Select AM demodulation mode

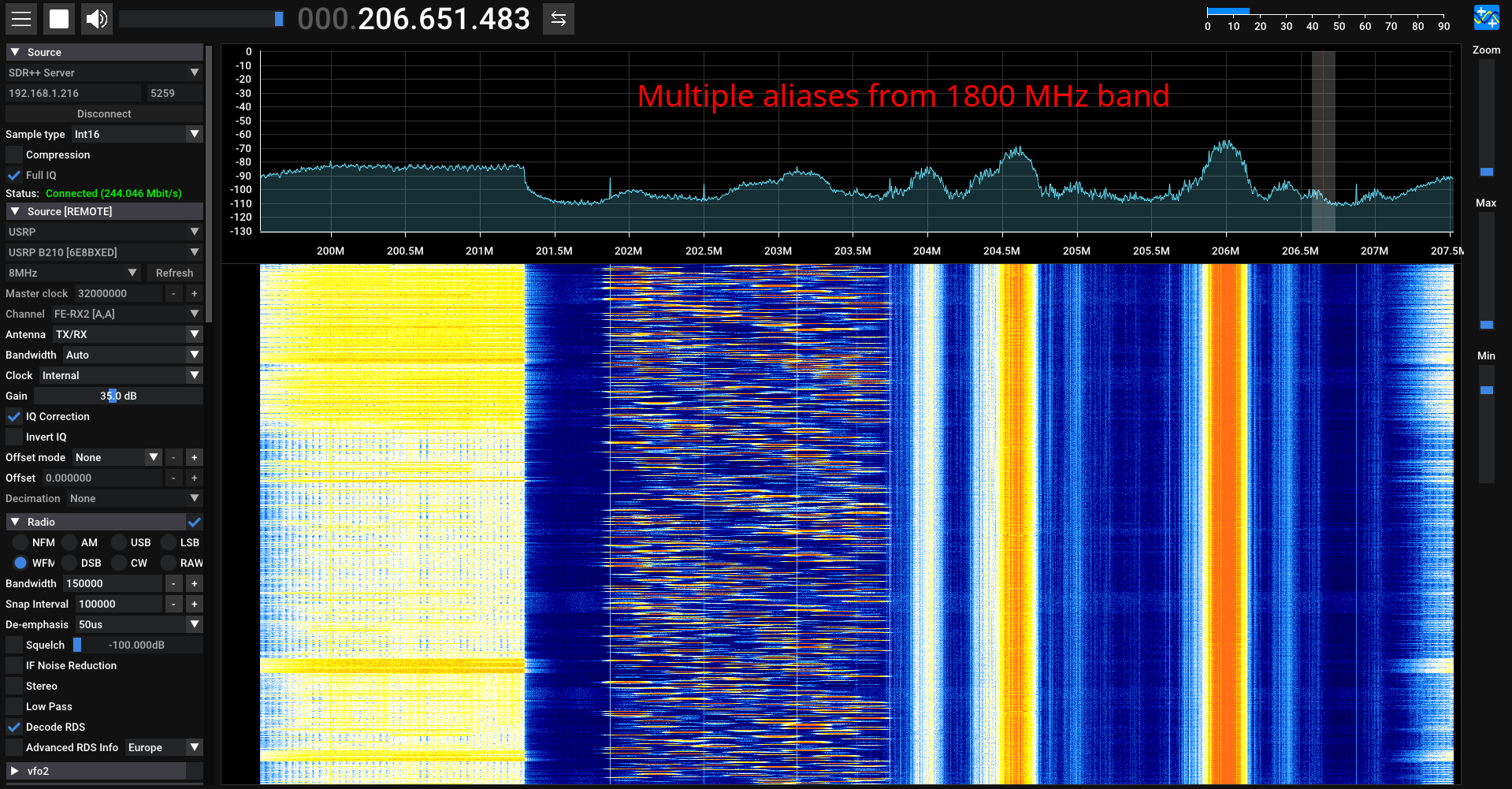click(x=69, y=542)
